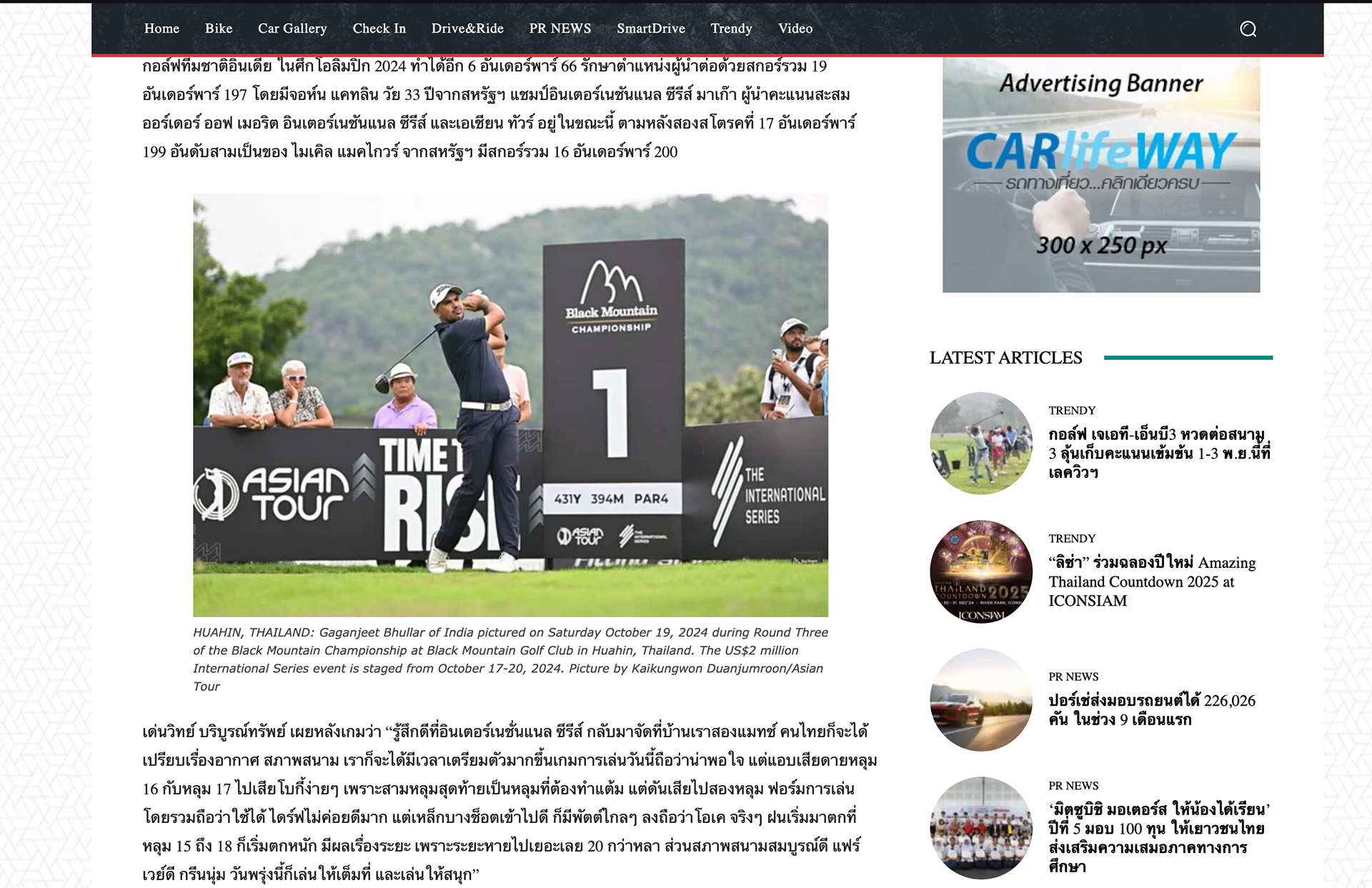Click the Gaganjeet Bhullar golf photo
This screenshot has height=888, width=1372.
coord(510,405)
